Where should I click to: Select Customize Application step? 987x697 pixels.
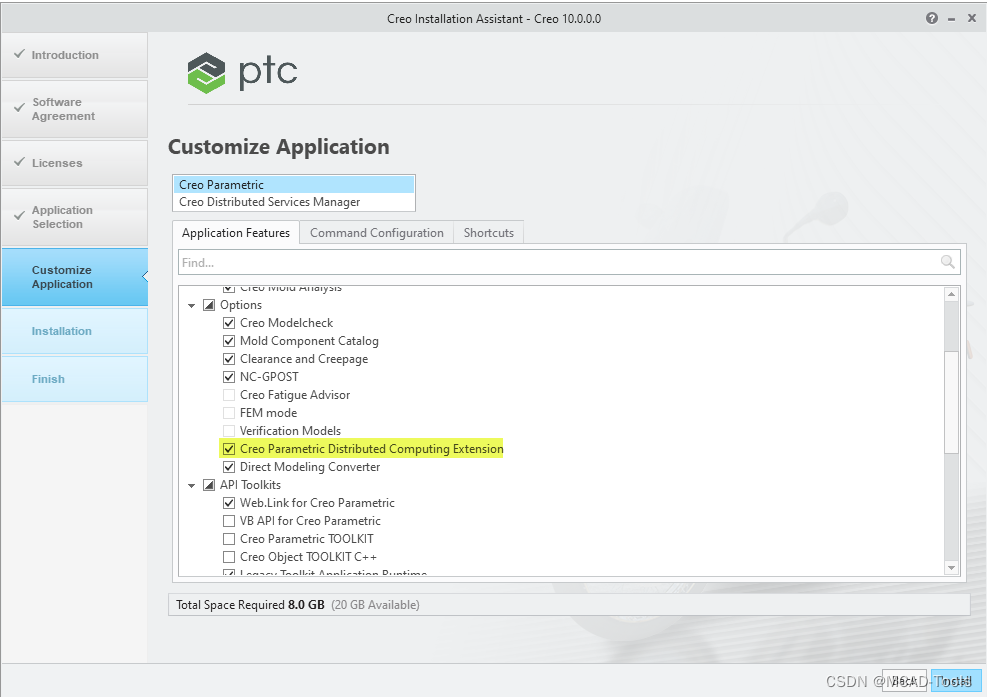75,277
